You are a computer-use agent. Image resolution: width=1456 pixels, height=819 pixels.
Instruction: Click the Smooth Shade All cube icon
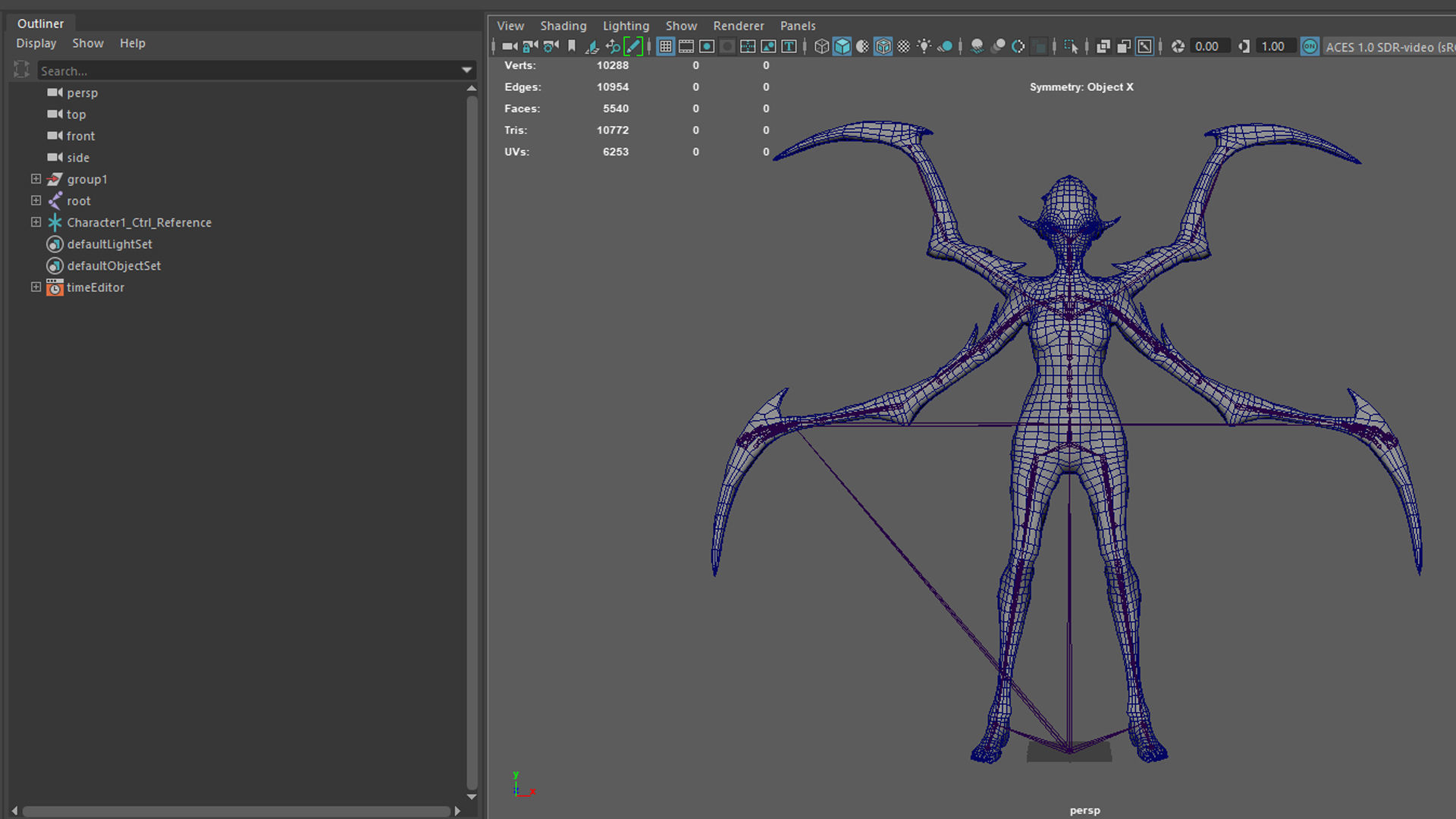[843, 46]
